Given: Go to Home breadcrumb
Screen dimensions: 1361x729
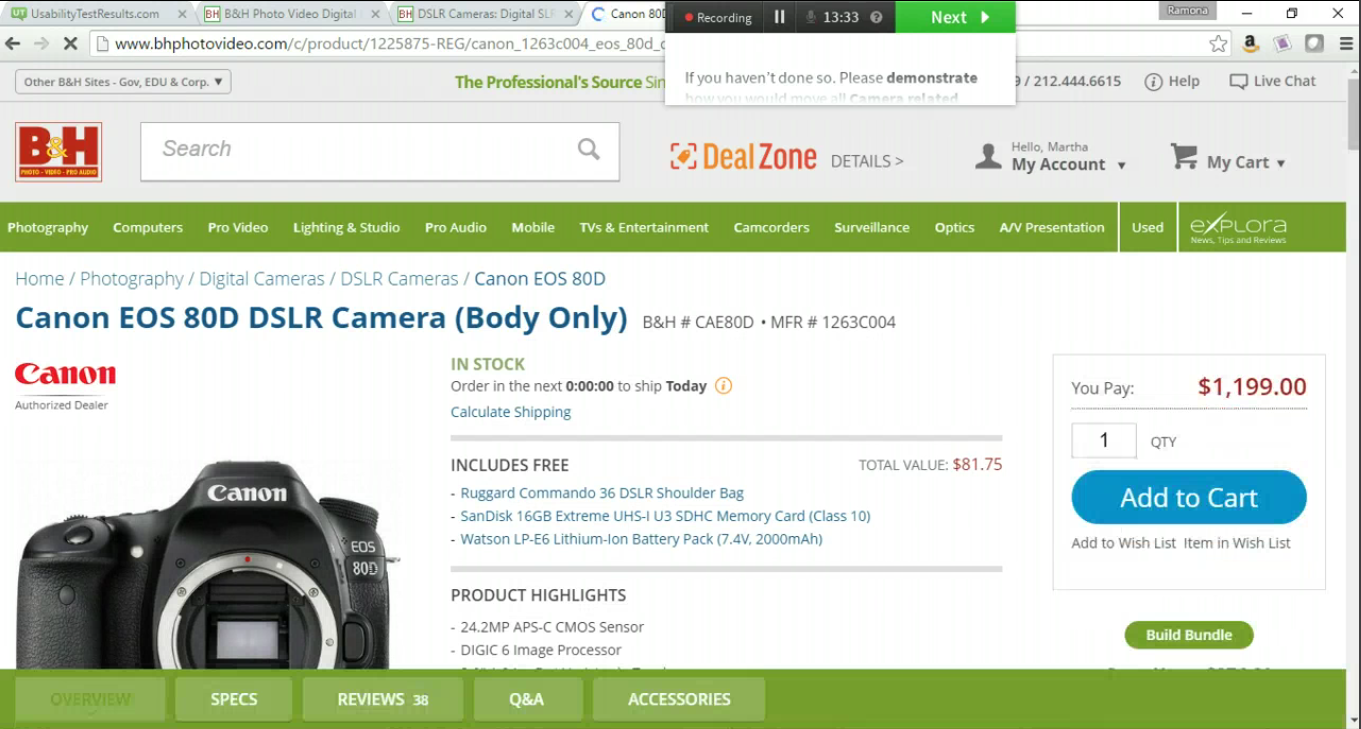Looking at the screenshot, I should (x=39, y=279).
